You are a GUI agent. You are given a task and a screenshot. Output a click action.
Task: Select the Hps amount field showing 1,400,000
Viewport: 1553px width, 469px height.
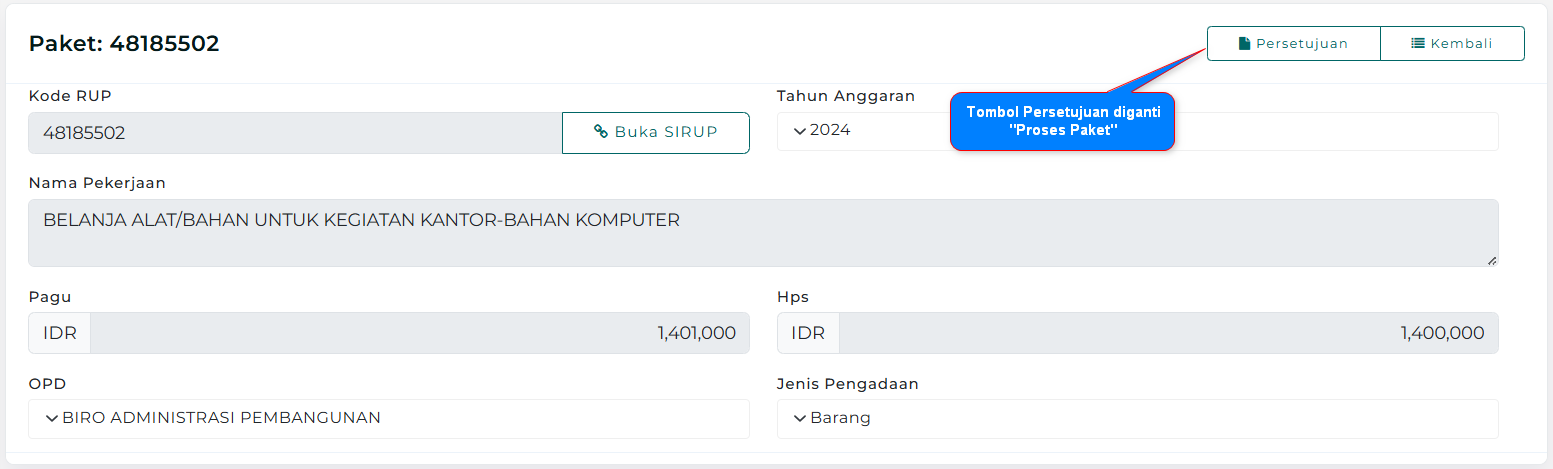[x=1168, y=333]
